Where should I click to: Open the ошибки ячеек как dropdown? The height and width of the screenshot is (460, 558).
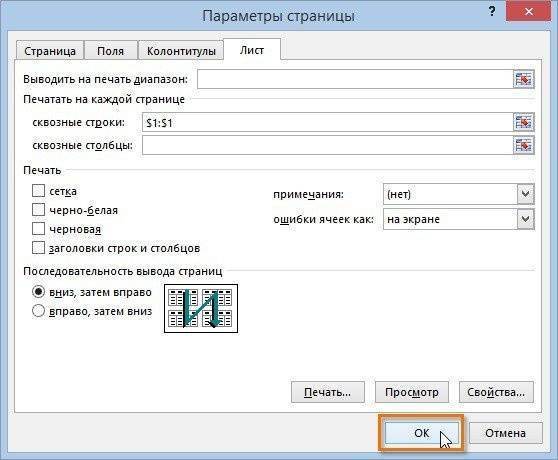point(525,219)
